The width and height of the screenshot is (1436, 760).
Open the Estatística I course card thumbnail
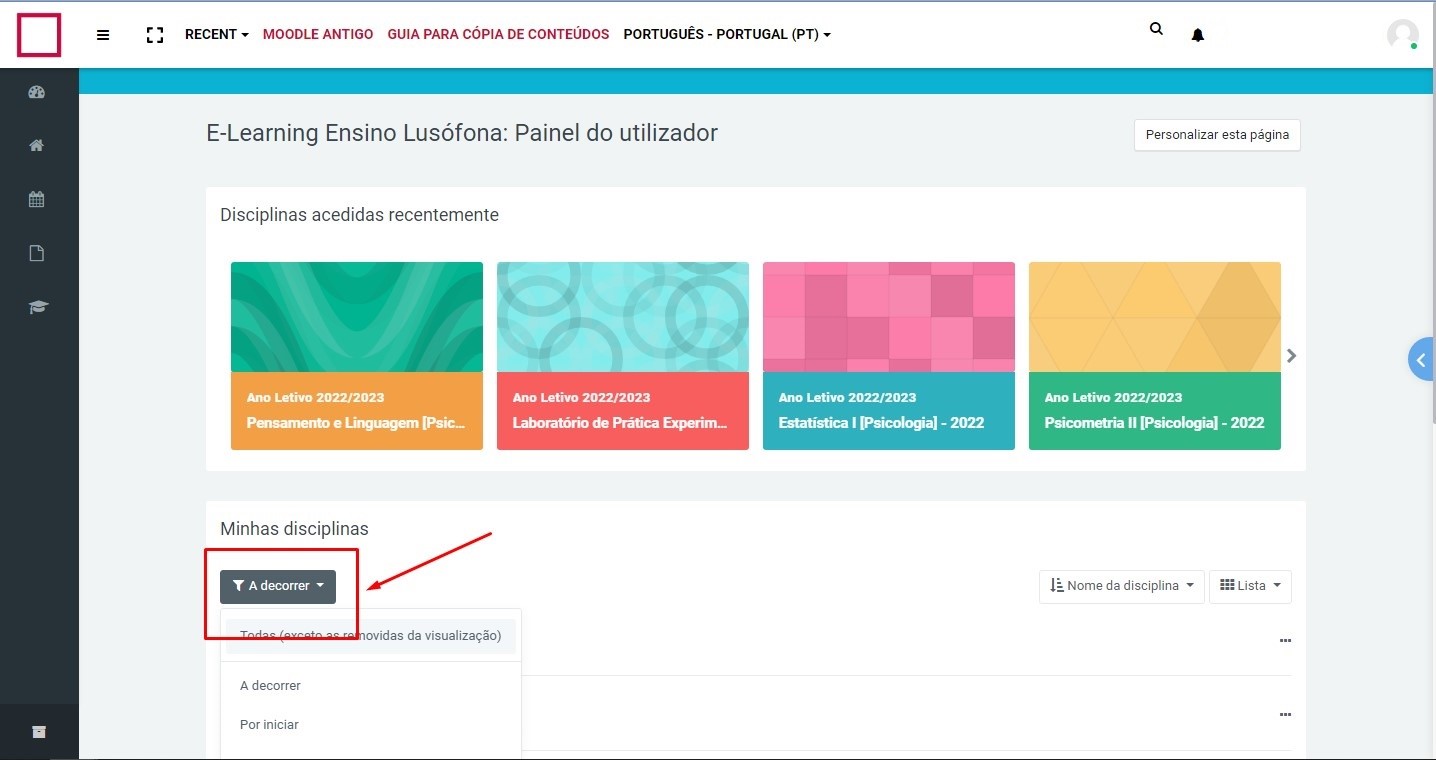(888, 317)
